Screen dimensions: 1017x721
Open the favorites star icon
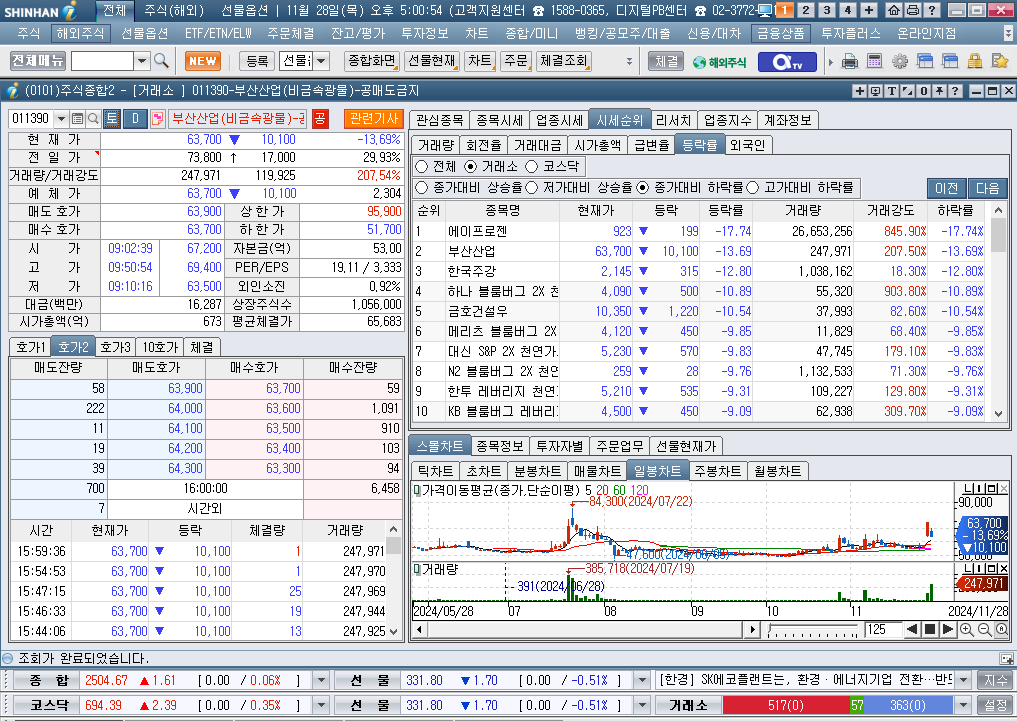coord(1000,62)
